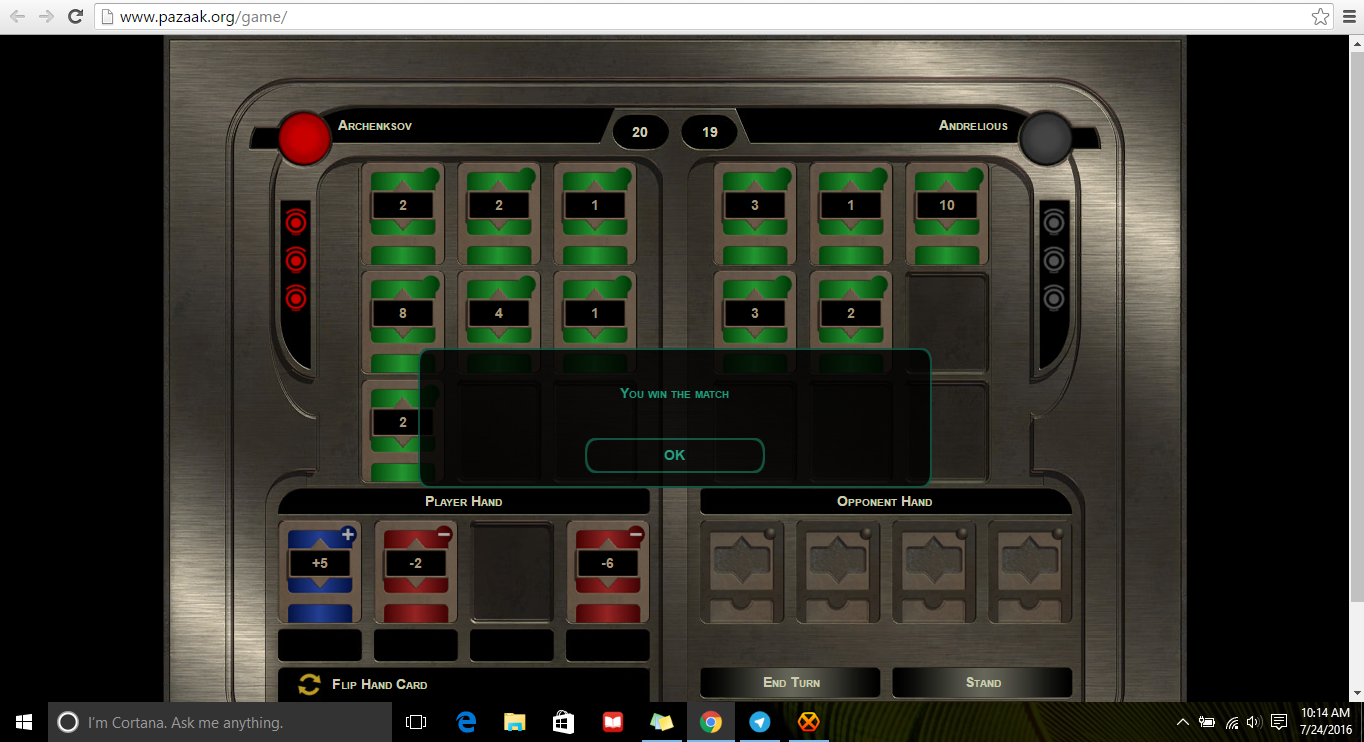Click the minus badge on the -6 card

tap(636, 535)
